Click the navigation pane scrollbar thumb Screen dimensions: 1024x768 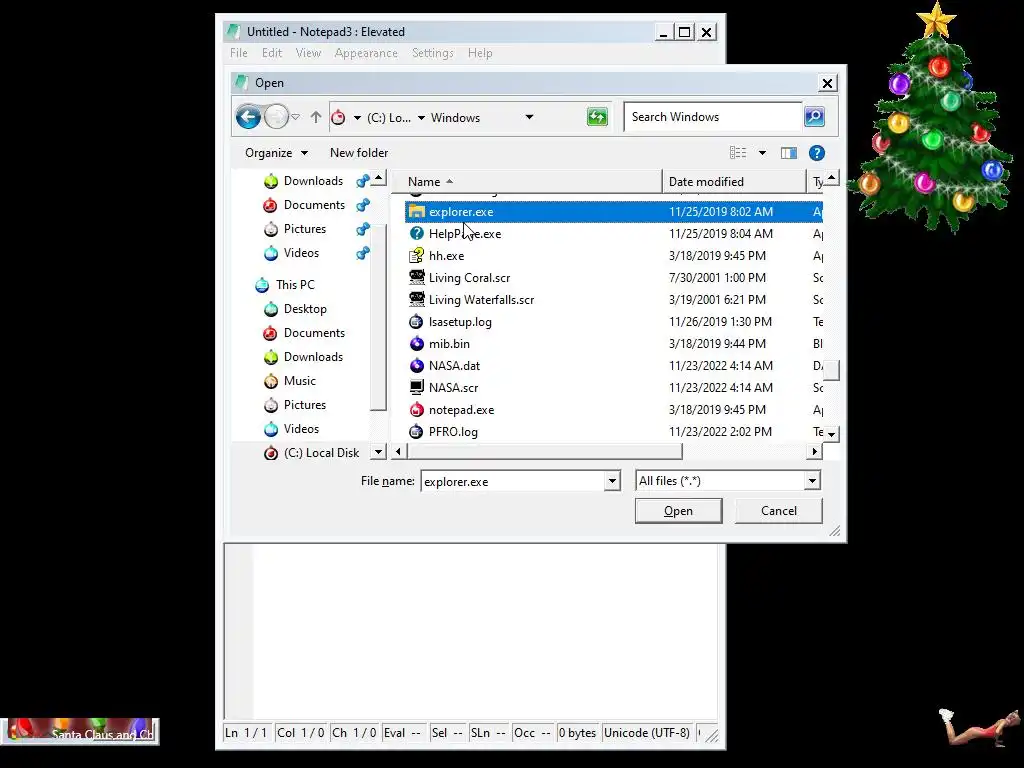[378, 316]
